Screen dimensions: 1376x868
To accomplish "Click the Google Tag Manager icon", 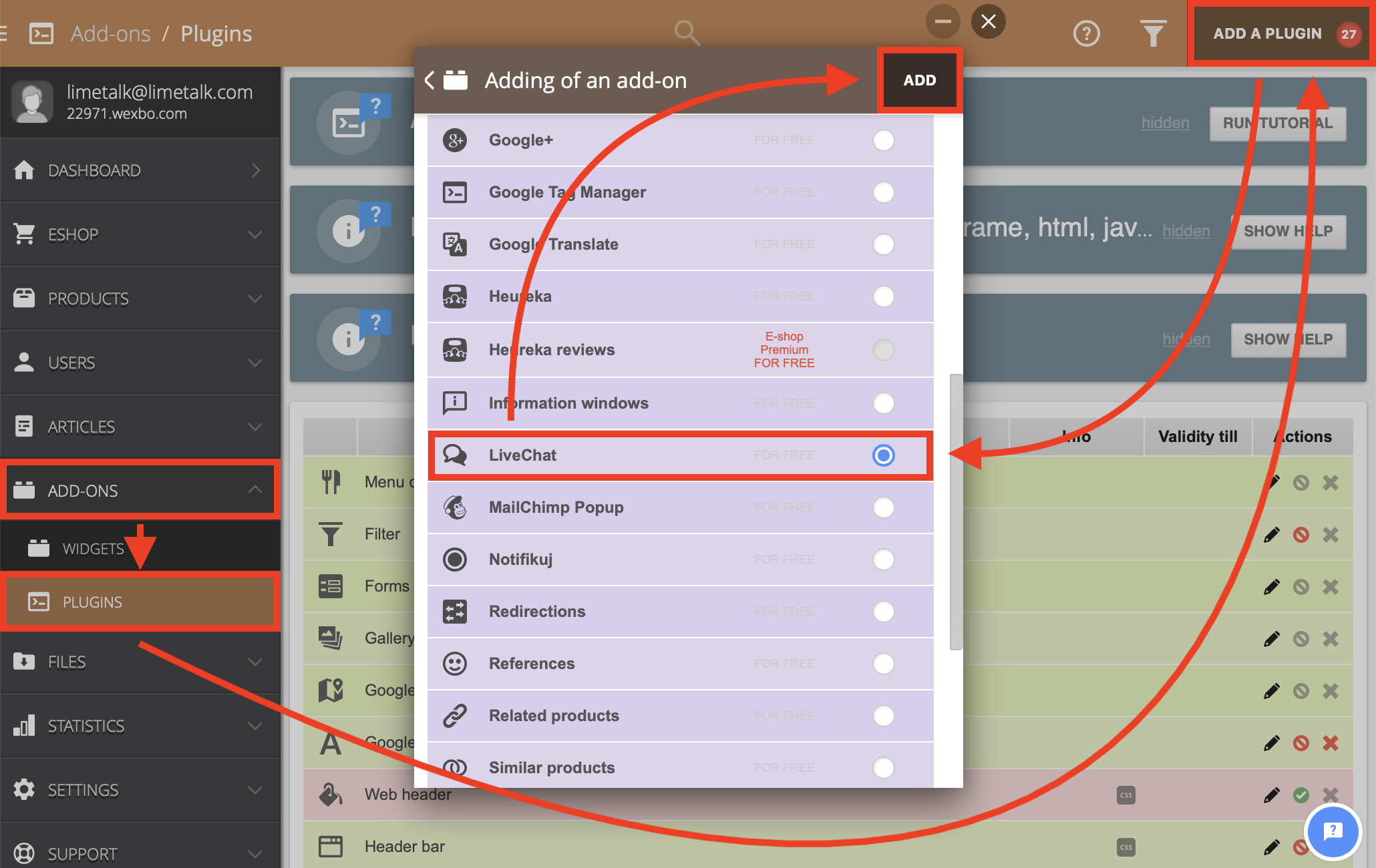I will coord(455,192).
